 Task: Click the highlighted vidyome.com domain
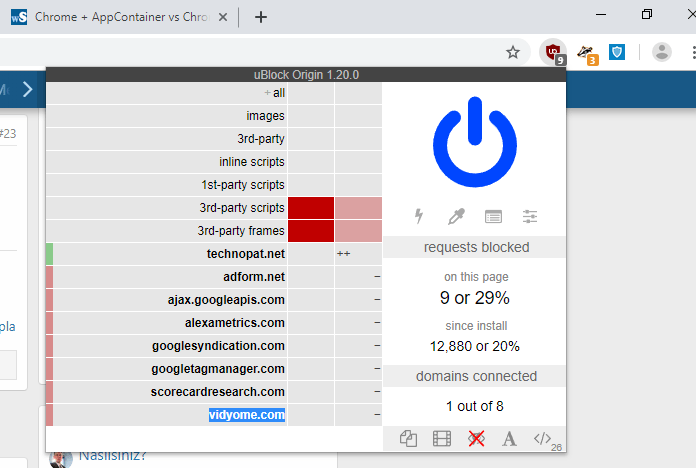[x=247, y=415]
